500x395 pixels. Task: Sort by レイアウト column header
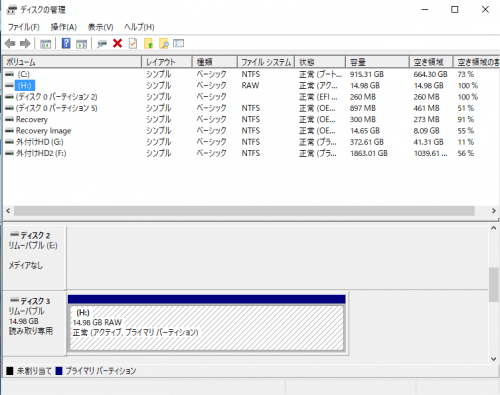[167, 62]
